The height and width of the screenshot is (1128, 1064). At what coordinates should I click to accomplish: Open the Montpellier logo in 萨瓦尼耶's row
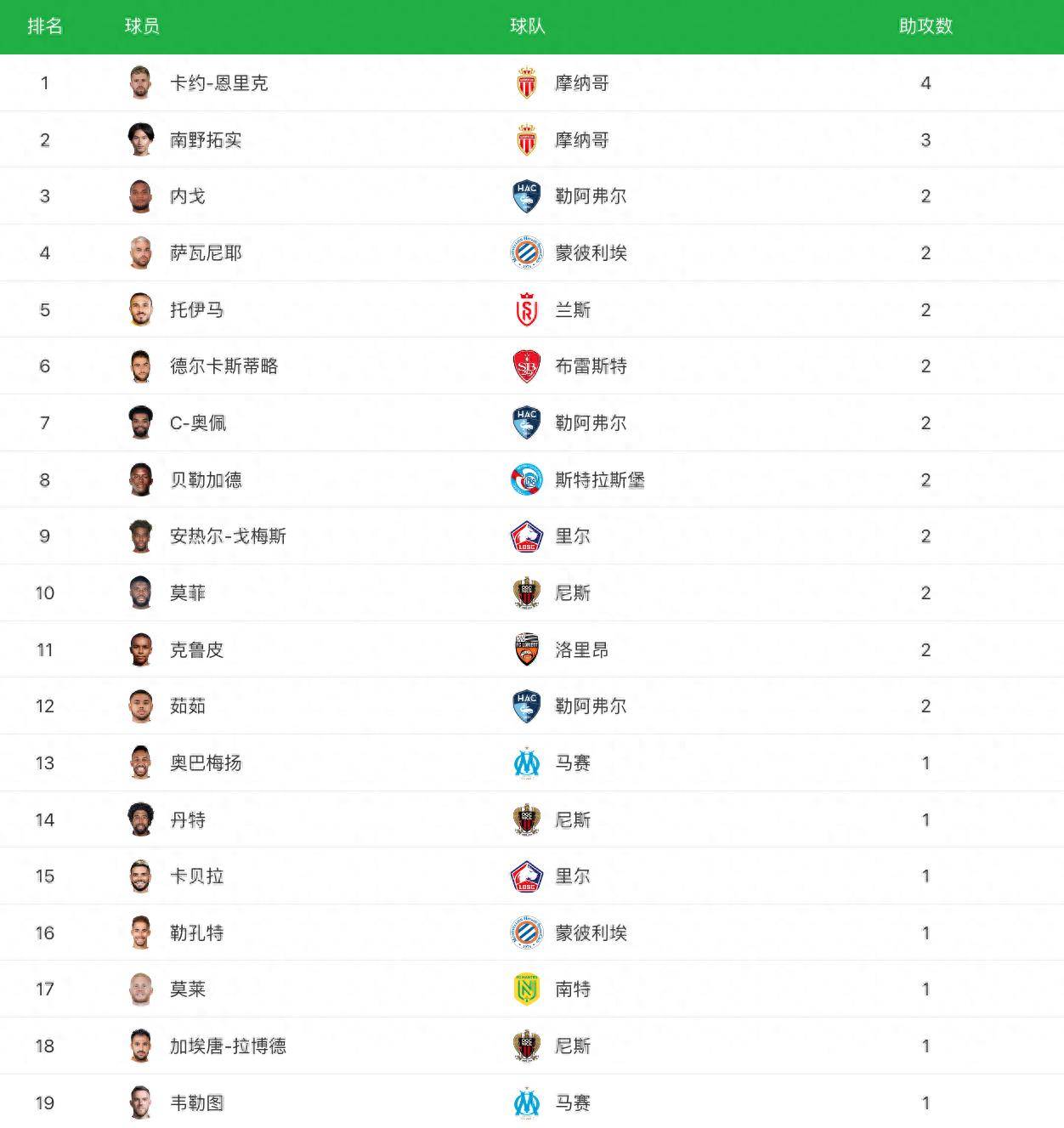pos(527,252)
